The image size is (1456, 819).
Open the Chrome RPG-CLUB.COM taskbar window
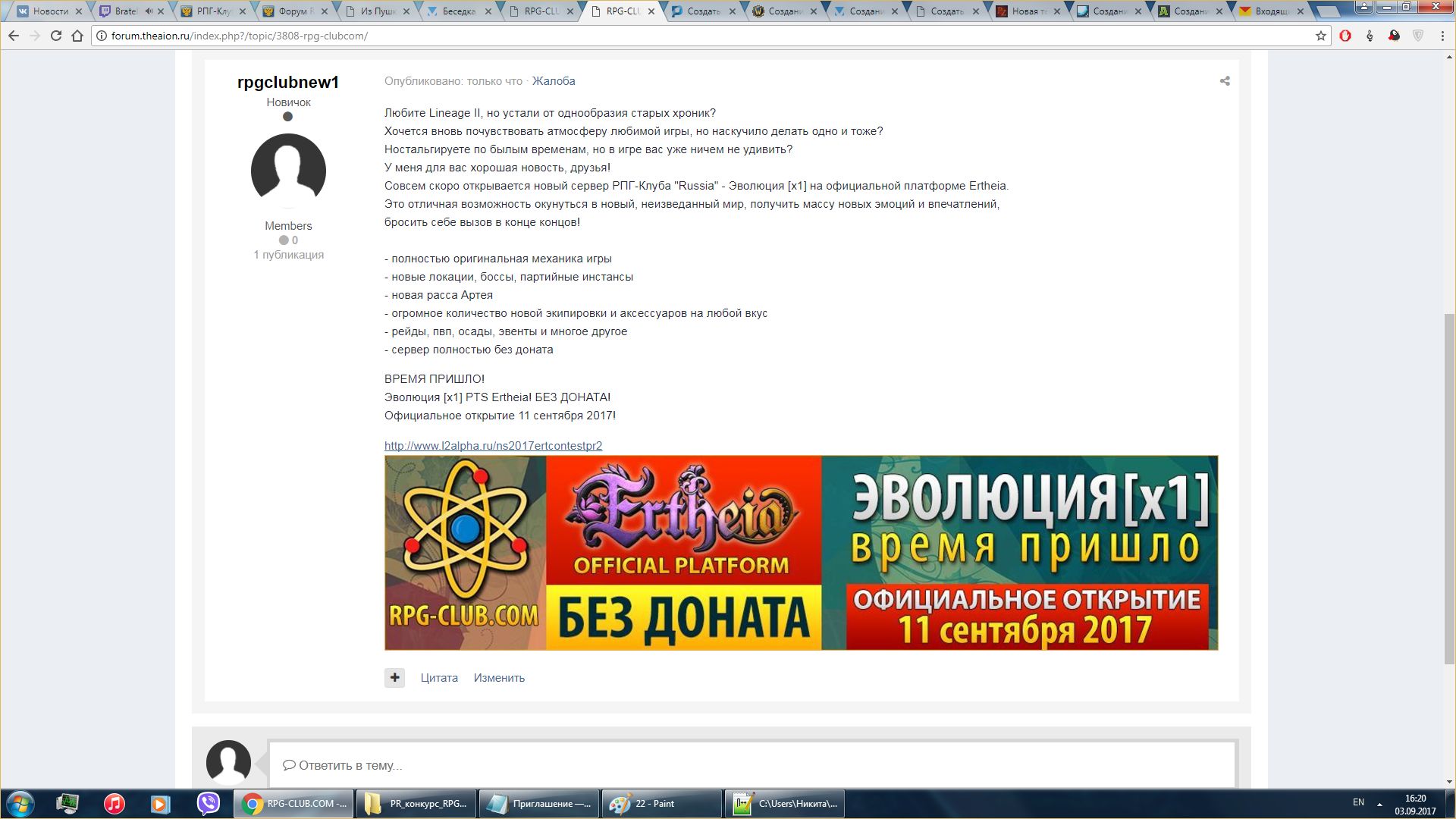pyautogui.click(x=293, y=804)
